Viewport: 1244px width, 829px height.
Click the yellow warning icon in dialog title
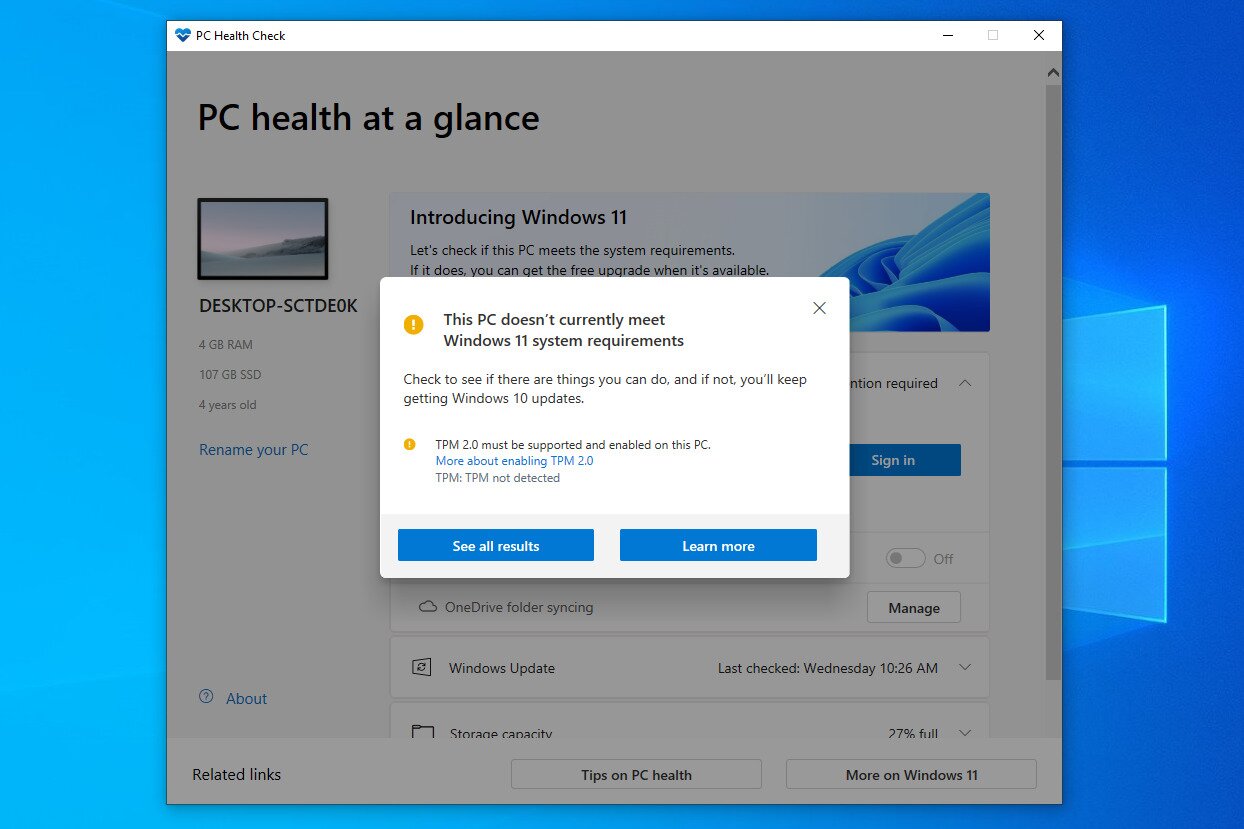(x=413, y=324)
